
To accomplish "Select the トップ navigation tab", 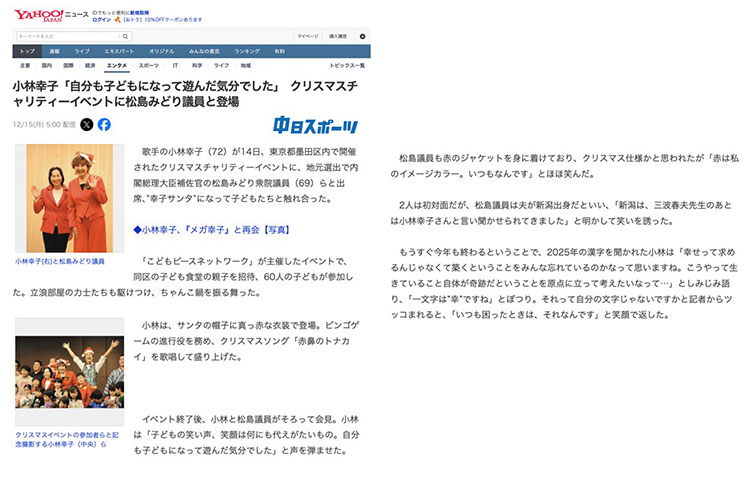I will pos(27,50).
